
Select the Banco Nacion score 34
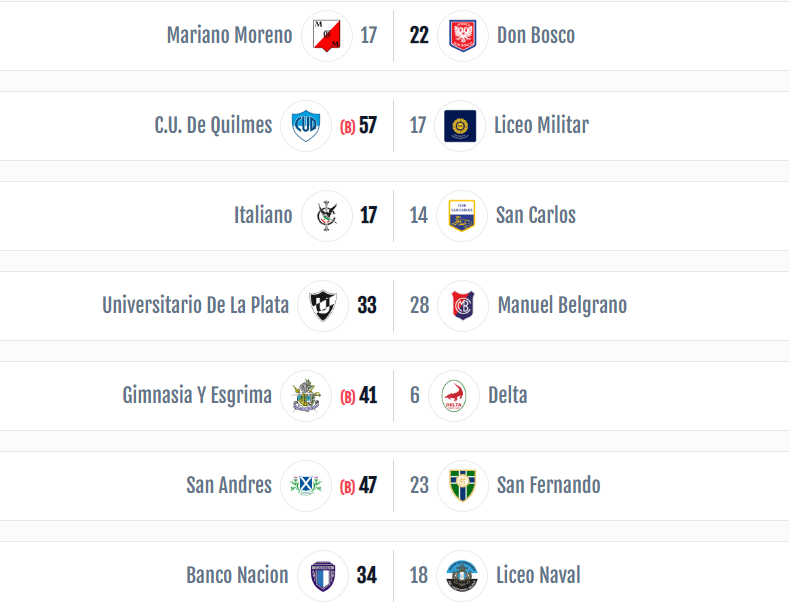tap(367, 576)
